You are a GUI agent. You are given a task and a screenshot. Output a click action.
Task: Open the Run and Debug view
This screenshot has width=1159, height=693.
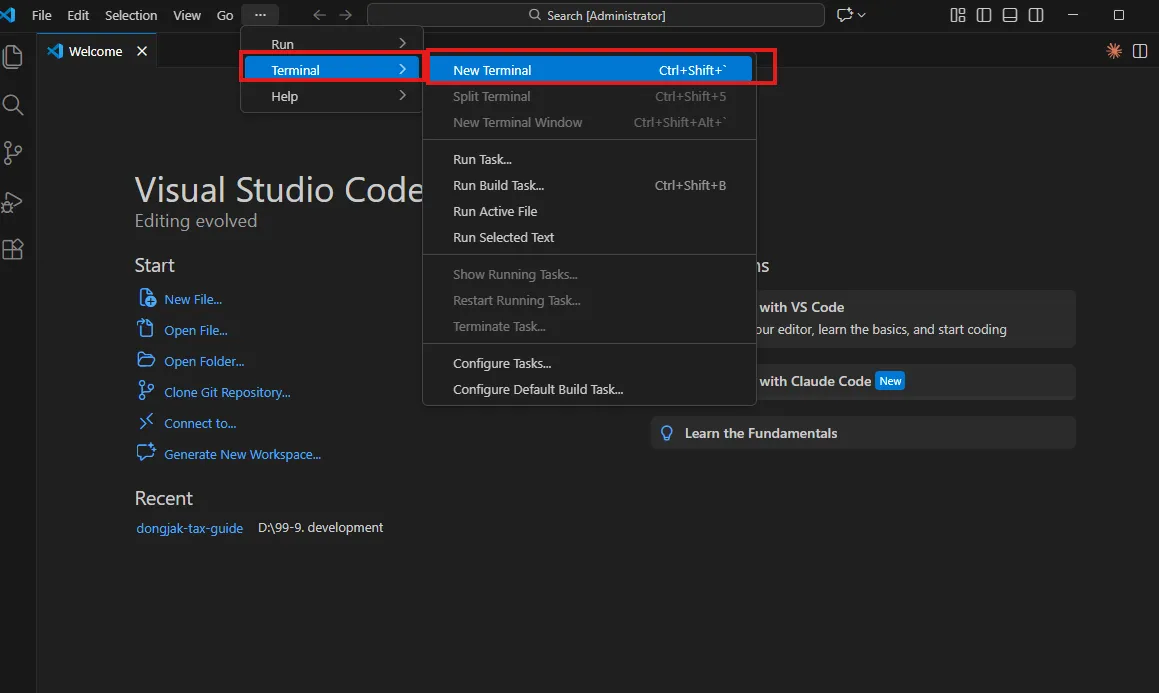pos(13,201)
